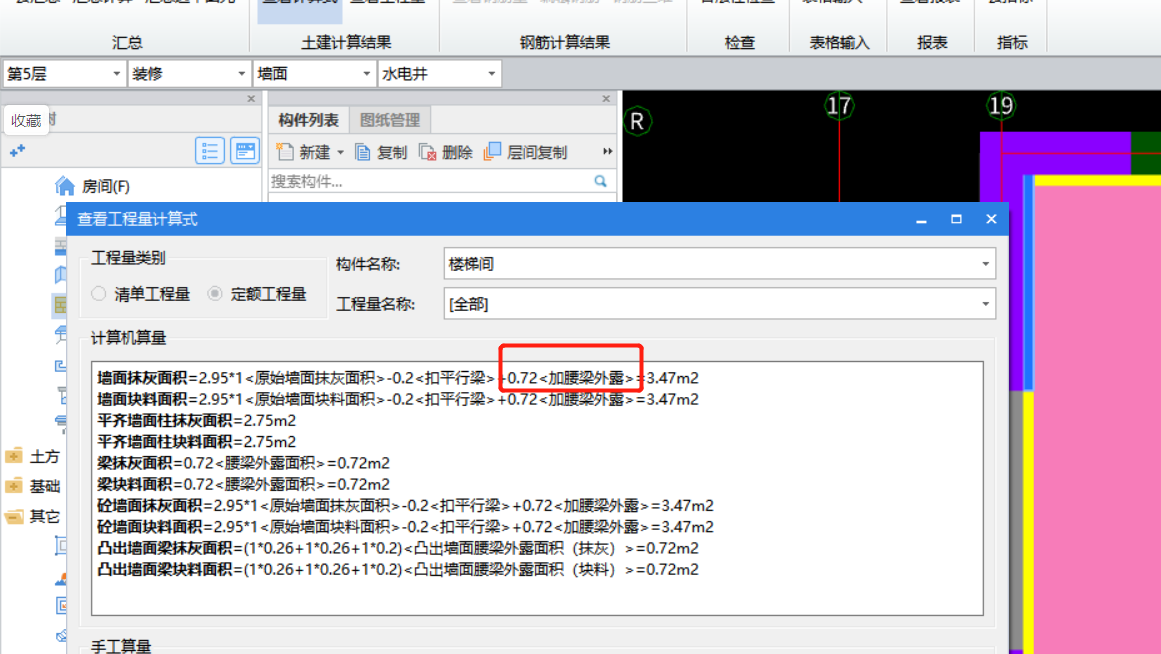Image resolution: width=1161 pixels, height=654 pixels.
Task: Switch navigation tree to panel view icon
Action: 244,151
